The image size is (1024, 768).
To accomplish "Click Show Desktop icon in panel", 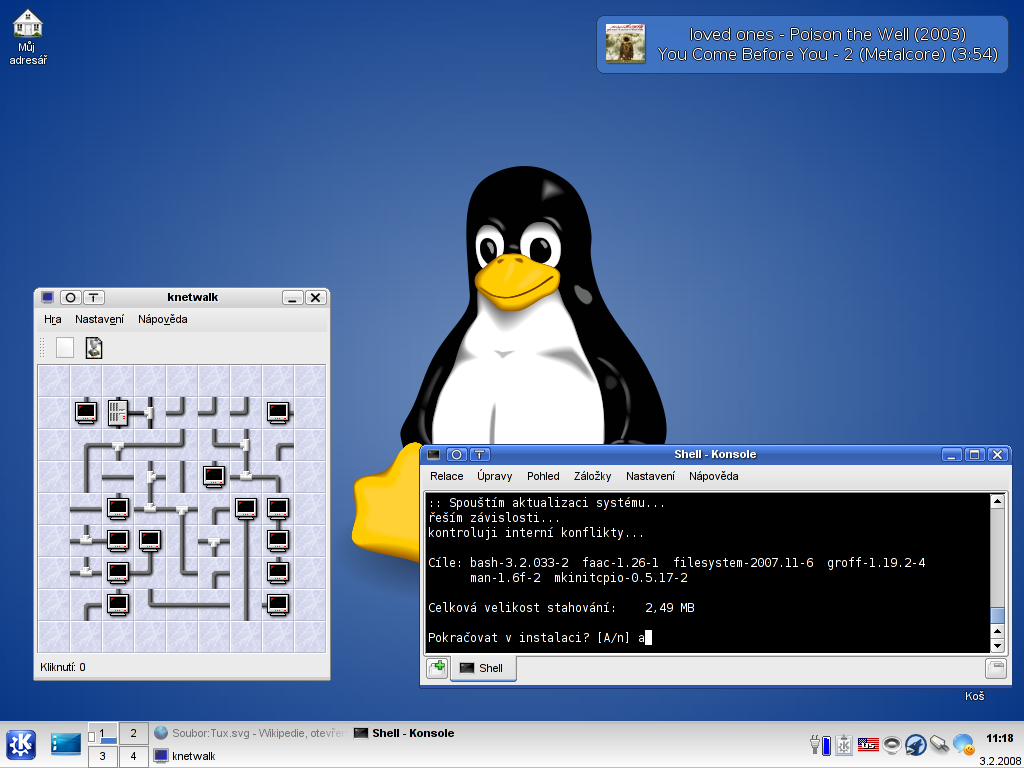I will [66, 744].
